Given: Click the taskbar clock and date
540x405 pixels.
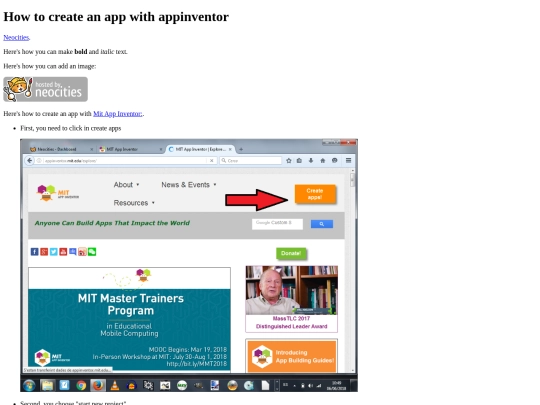Looking at the screenshot, I should [336, 385].
